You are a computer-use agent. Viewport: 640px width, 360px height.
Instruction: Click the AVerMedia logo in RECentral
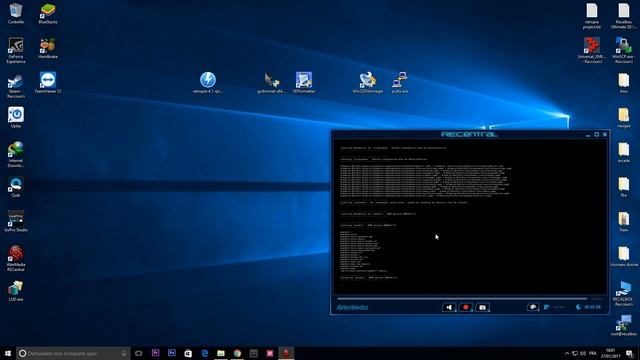(x=352, y=307)
